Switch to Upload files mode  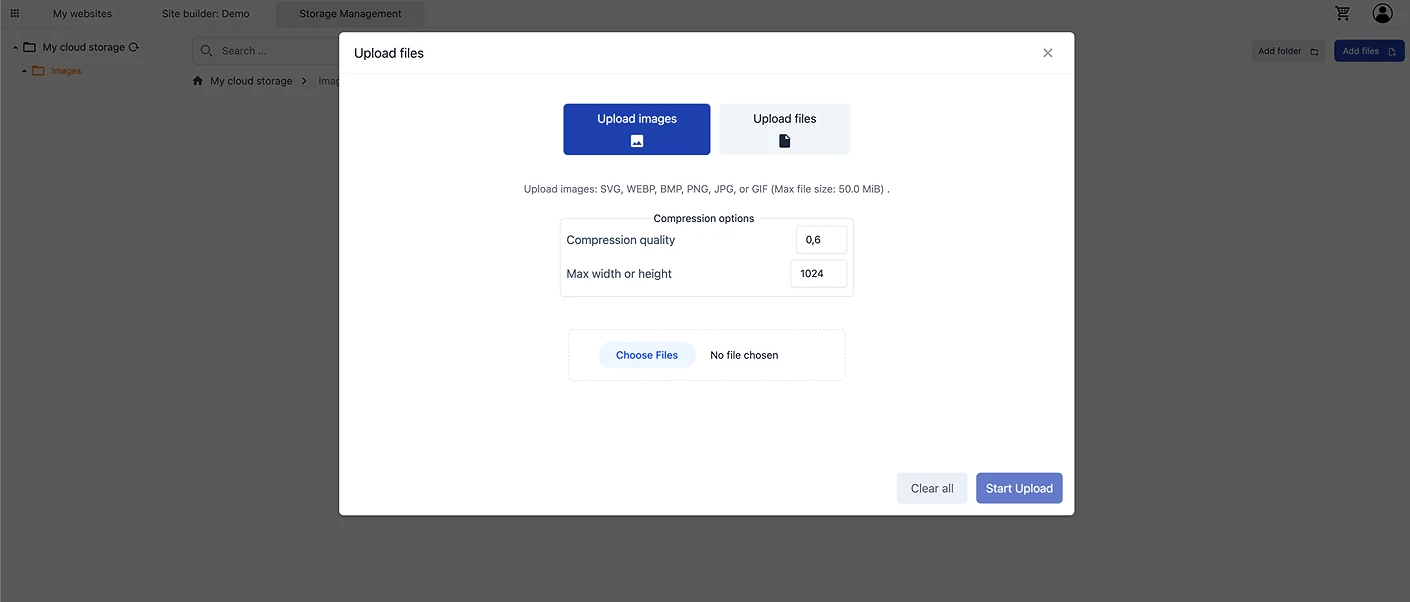[x=784, y=129]
